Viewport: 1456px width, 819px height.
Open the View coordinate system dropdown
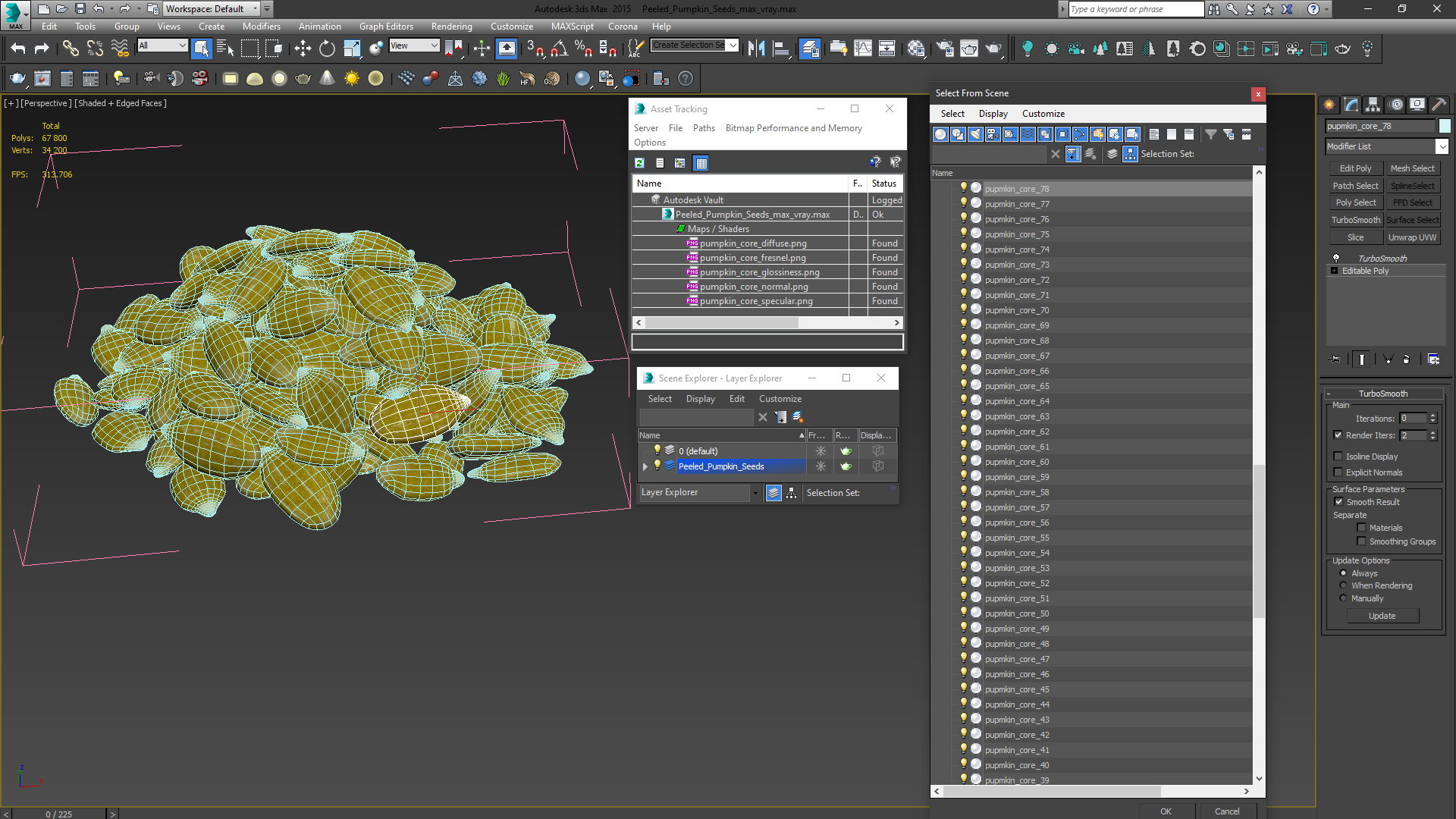[414, 45]
